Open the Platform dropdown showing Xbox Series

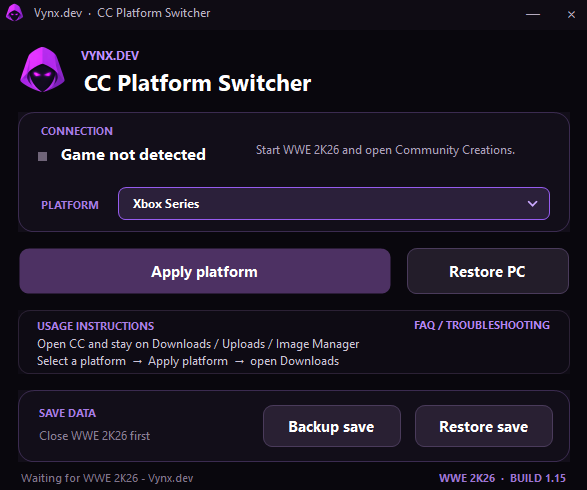[334, 204]
